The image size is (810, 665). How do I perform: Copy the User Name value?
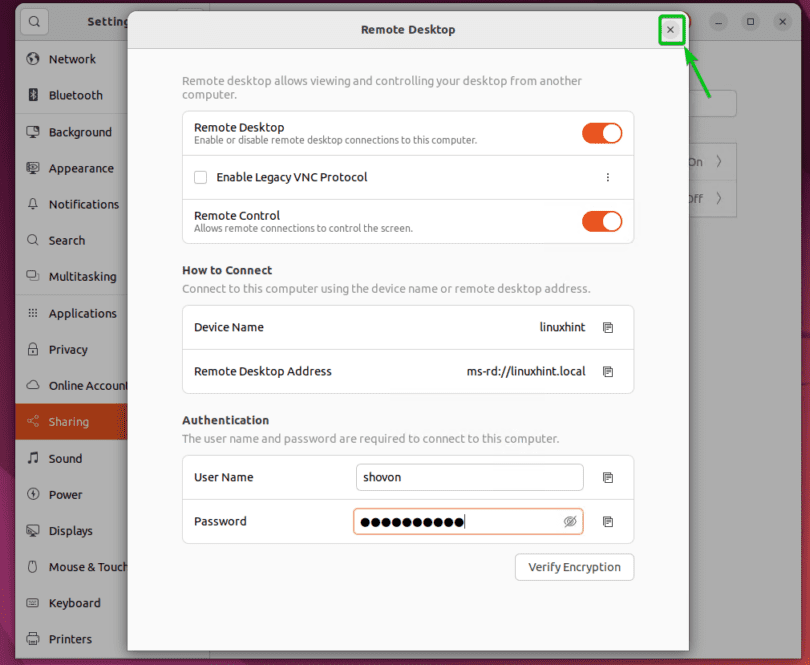607,478
